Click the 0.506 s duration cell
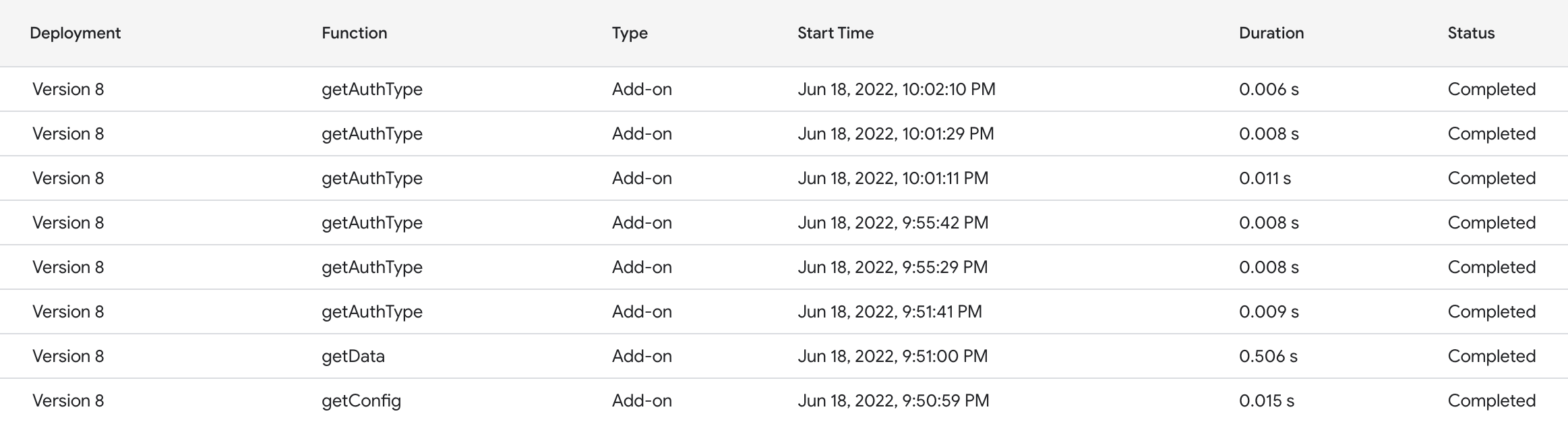1568x422 pixels. 1268,356
